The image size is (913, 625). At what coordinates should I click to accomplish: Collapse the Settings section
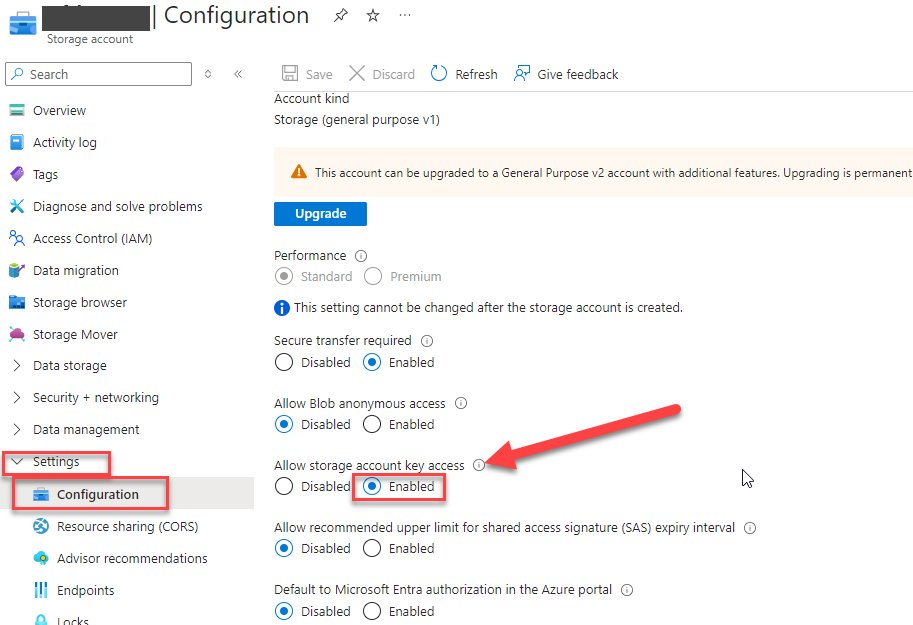click(x=17, y=461)
